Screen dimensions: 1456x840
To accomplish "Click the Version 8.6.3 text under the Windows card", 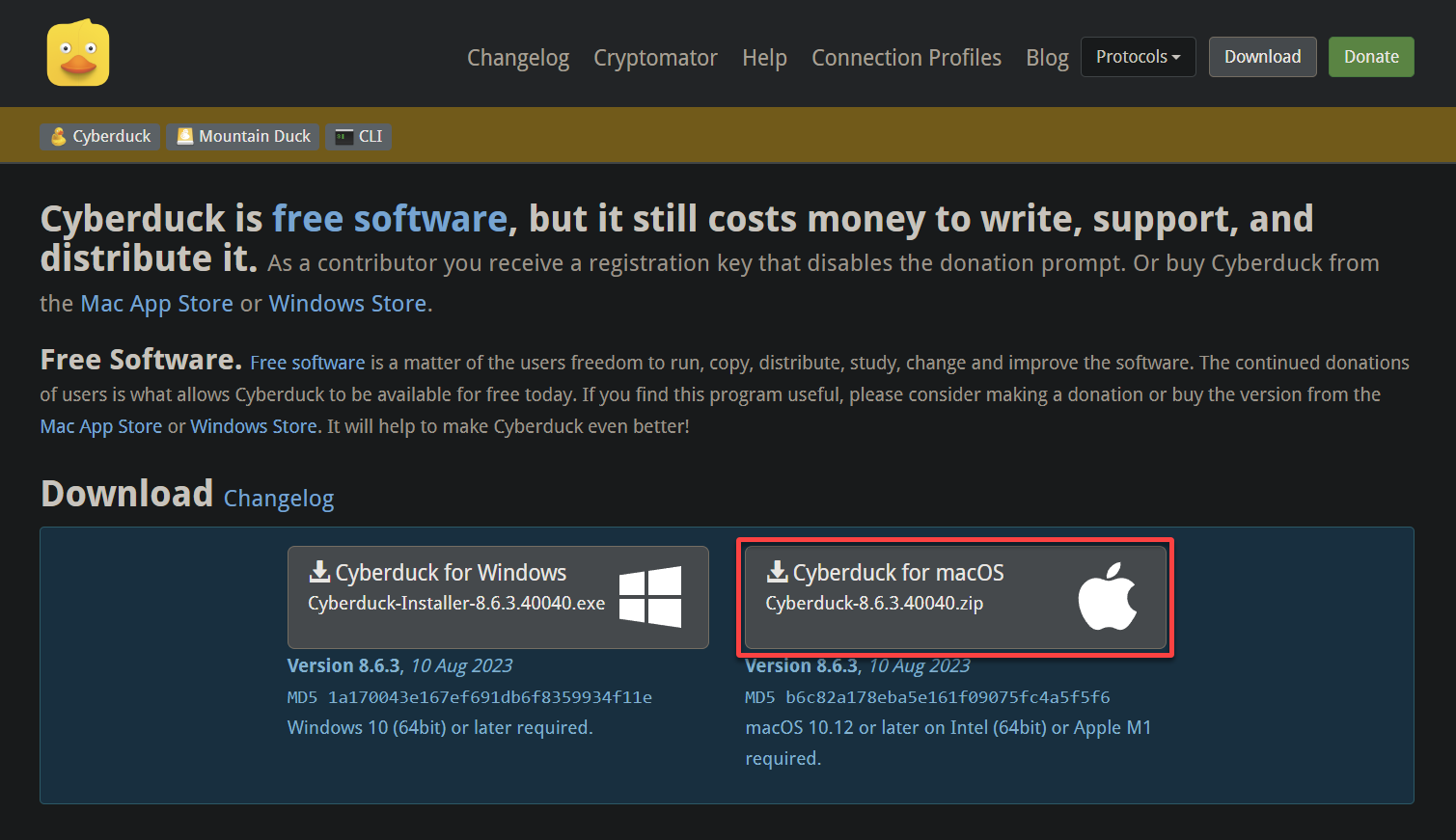I will 343,665.
